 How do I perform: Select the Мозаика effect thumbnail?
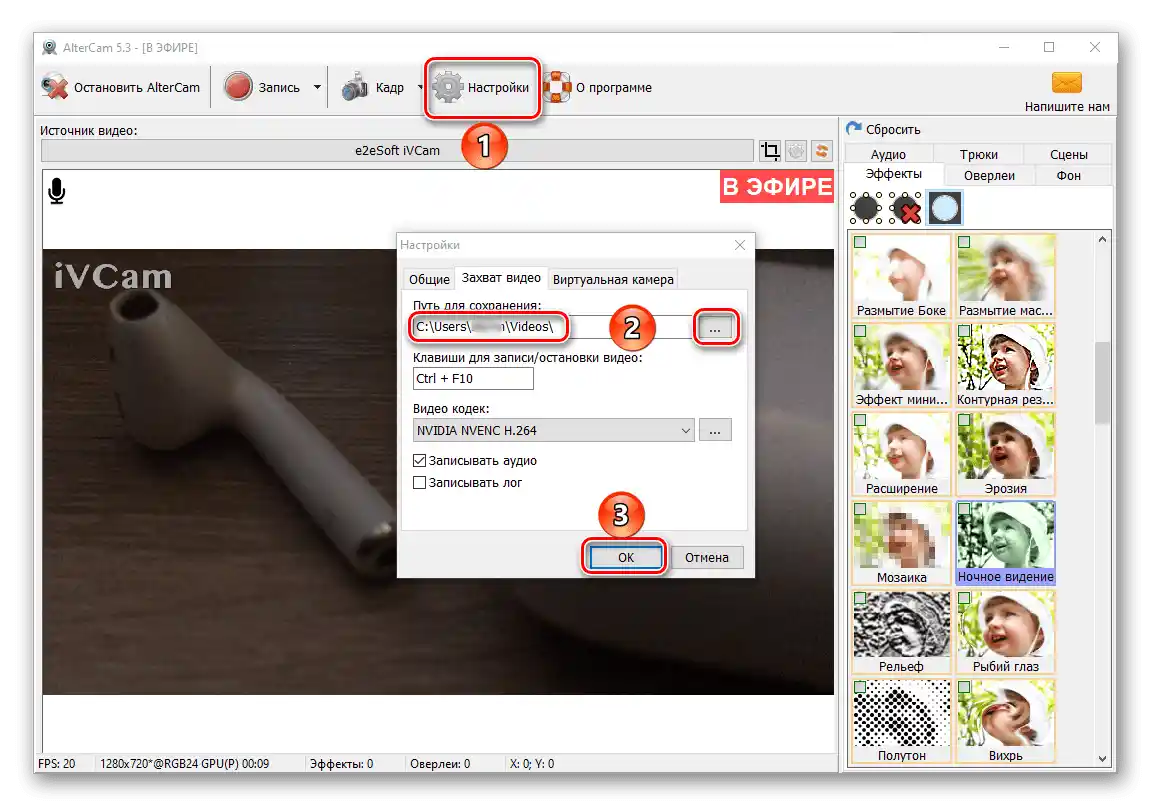point(902,542)
